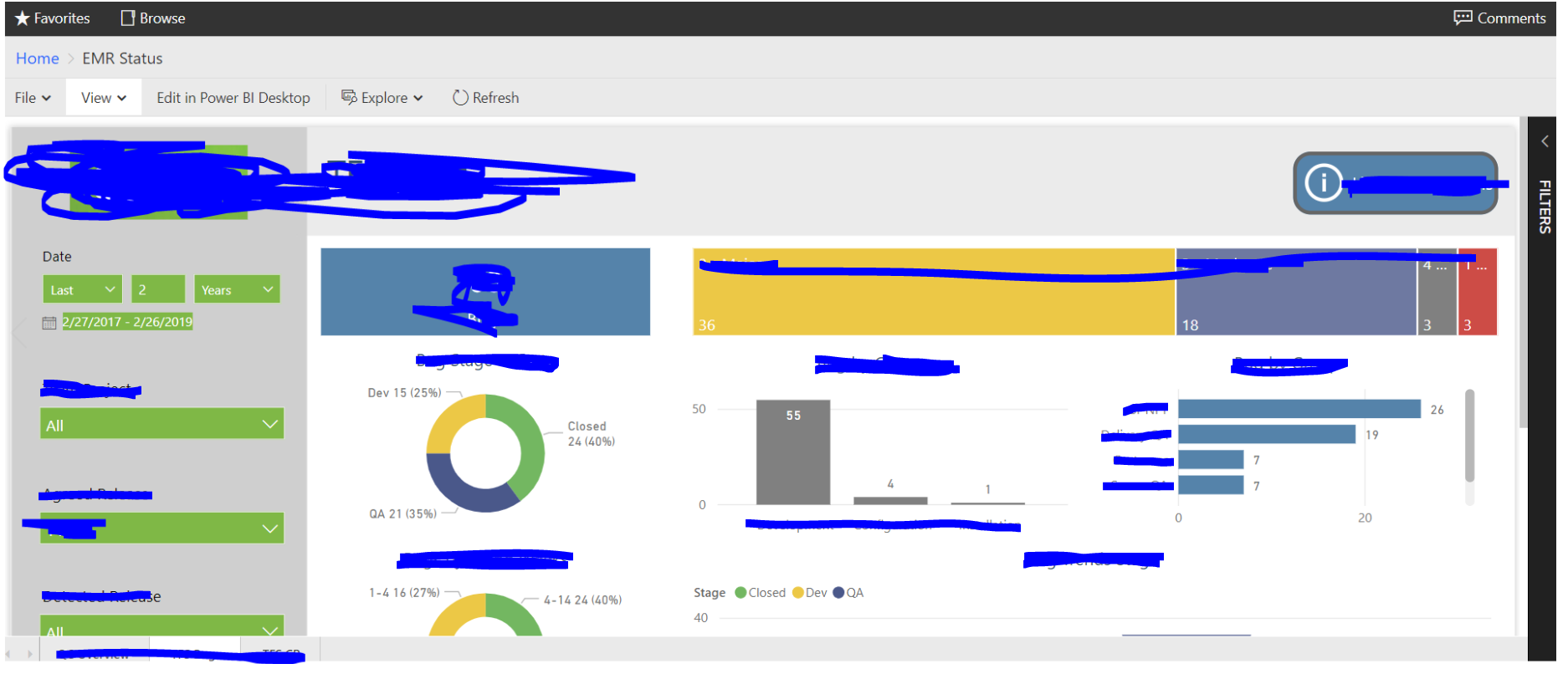The height and width of the screenshot is (674, 1568).
Task: Click Edit in Power BI Desktop
Action: (233, 98)
